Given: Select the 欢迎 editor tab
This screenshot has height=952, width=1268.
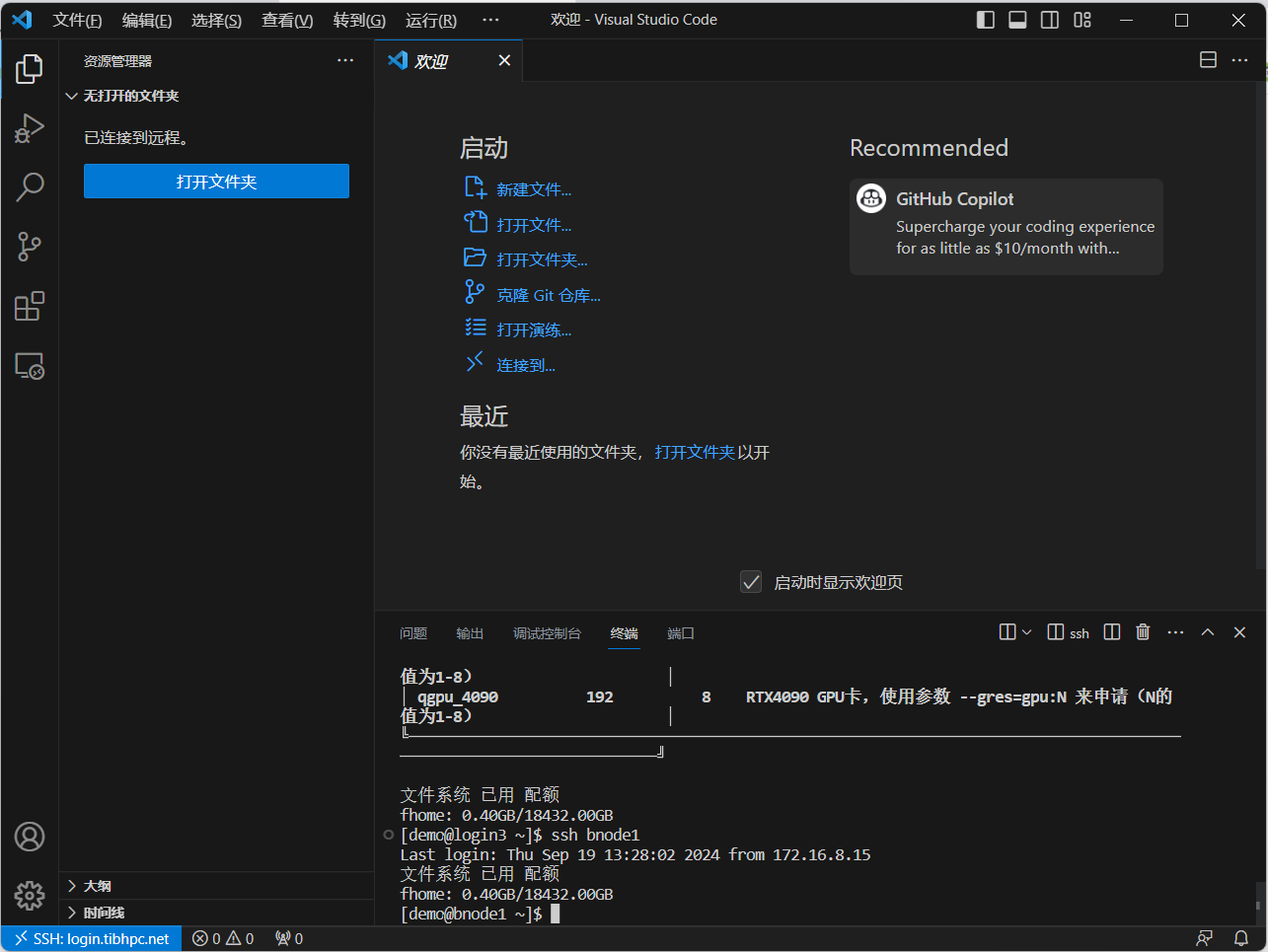Looking at the screenshot, I should click(x=449, y=60).
